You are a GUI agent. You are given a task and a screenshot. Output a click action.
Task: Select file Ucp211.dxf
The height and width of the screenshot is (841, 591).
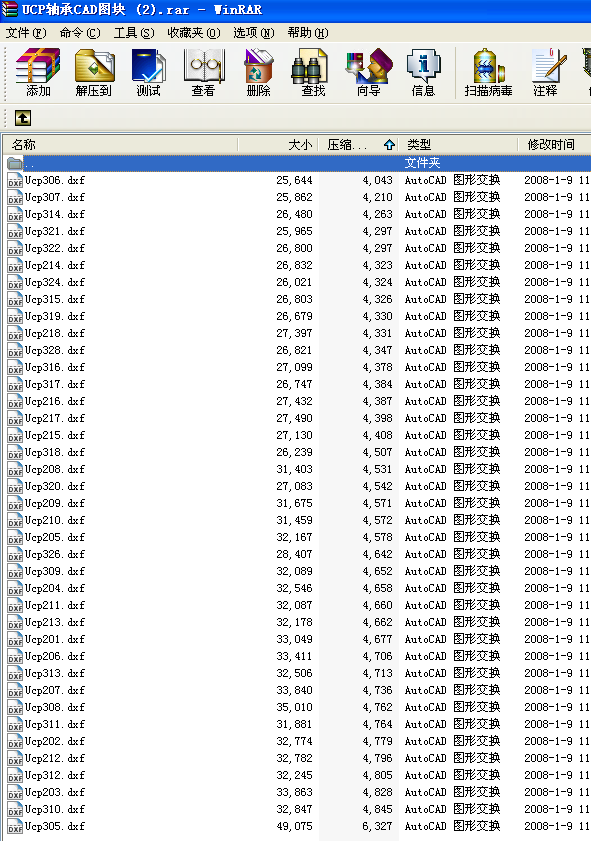pyautogui.click(x=55, y=606)
